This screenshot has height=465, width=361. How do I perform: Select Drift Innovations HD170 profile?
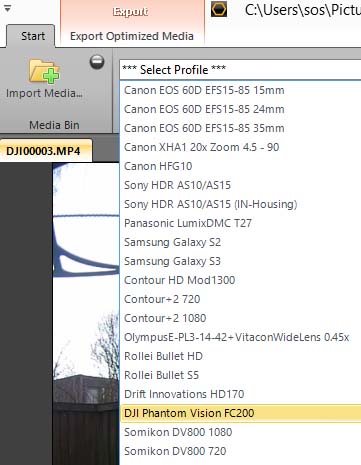click(x=240, y=394)
